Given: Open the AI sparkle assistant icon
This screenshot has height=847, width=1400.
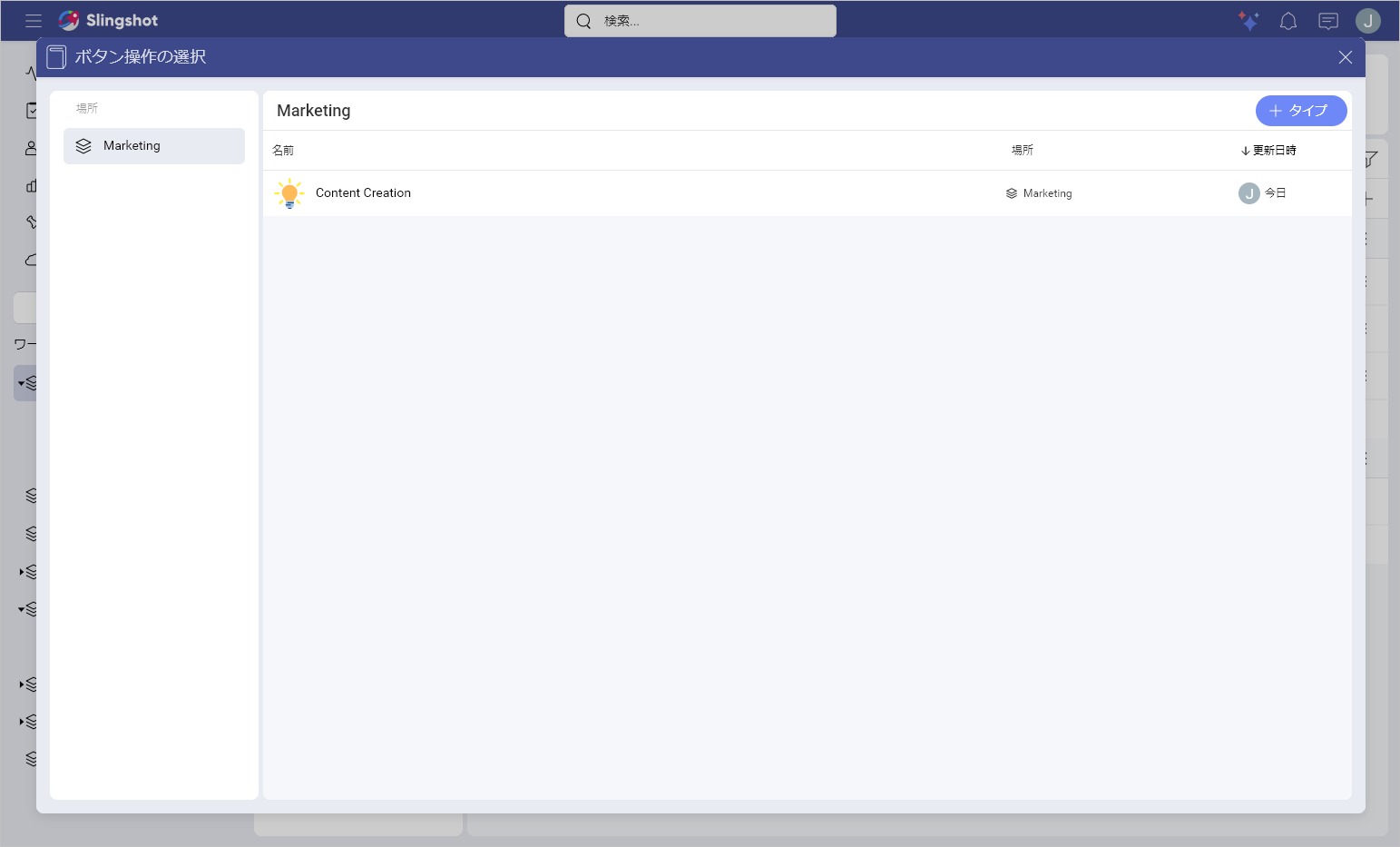Looking at the screenshot, I should pos(1248,21).
